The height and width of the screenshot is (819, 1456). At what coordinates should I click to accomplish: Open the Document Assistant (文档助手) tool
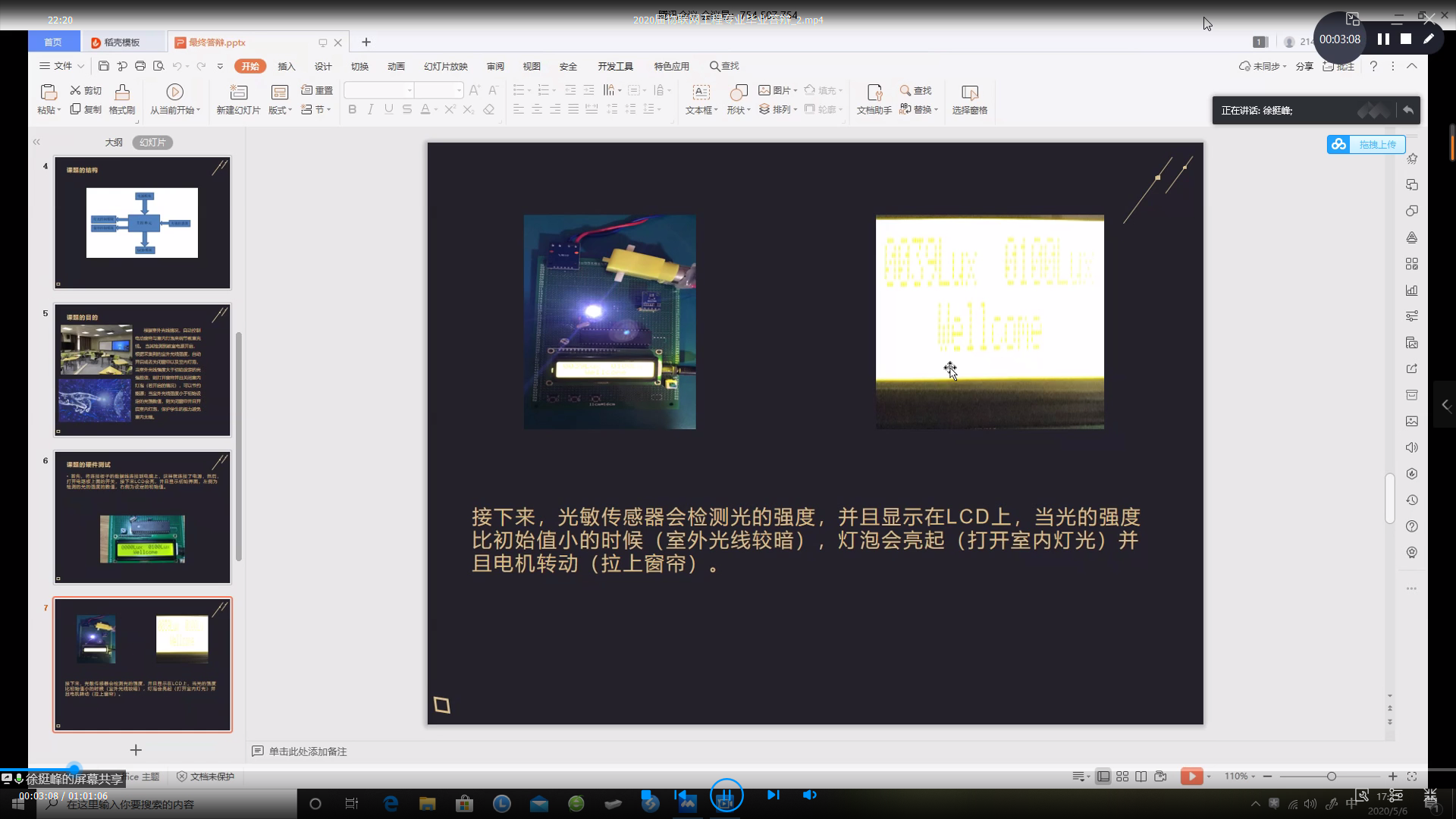874,93
